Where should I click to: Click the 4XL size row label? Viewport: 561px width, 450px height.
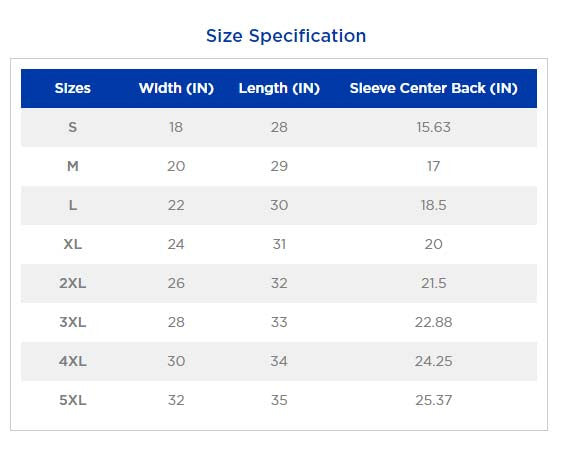coord(73,361)
